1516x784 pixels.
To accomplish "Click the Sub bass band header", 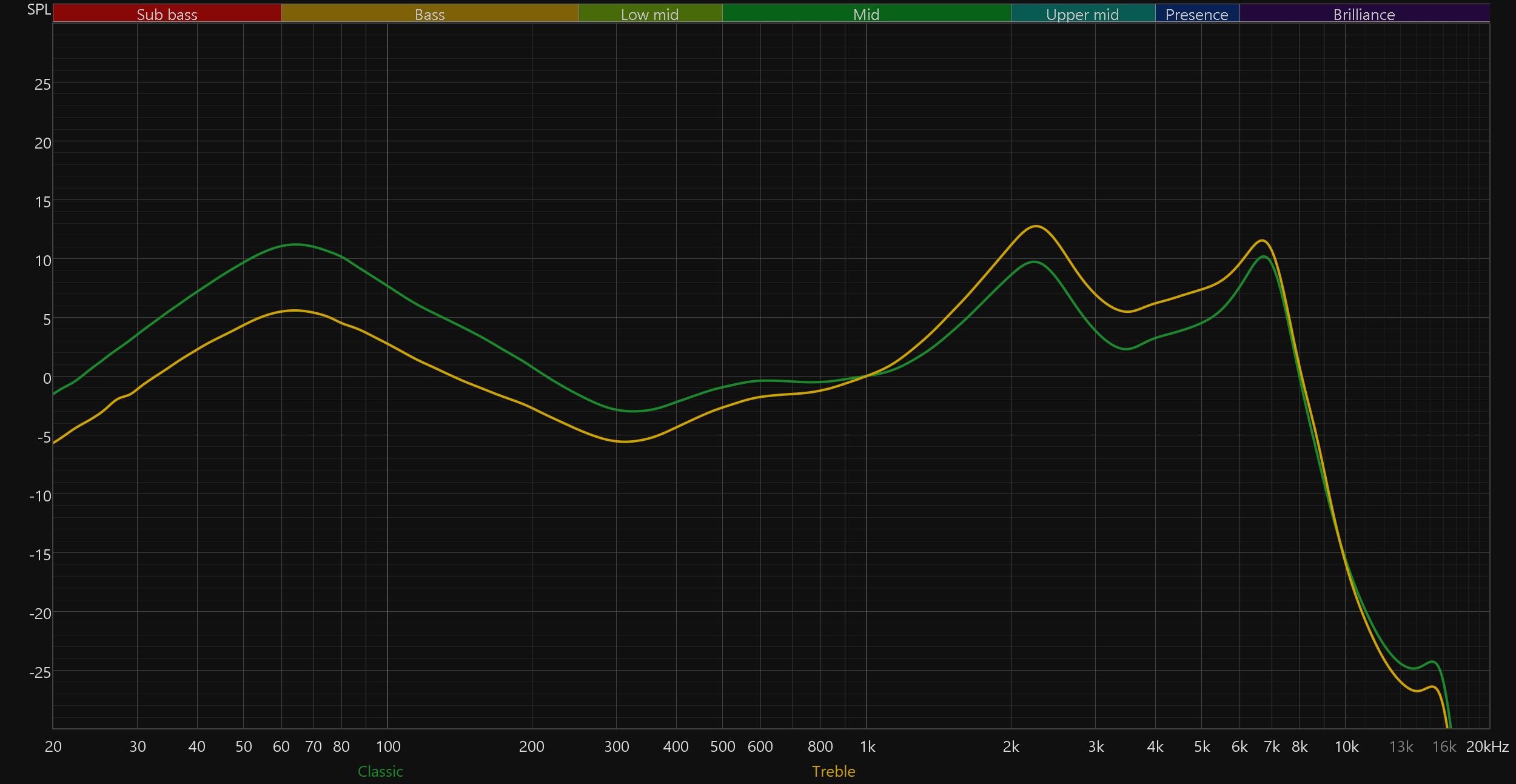I will point(167,14).
